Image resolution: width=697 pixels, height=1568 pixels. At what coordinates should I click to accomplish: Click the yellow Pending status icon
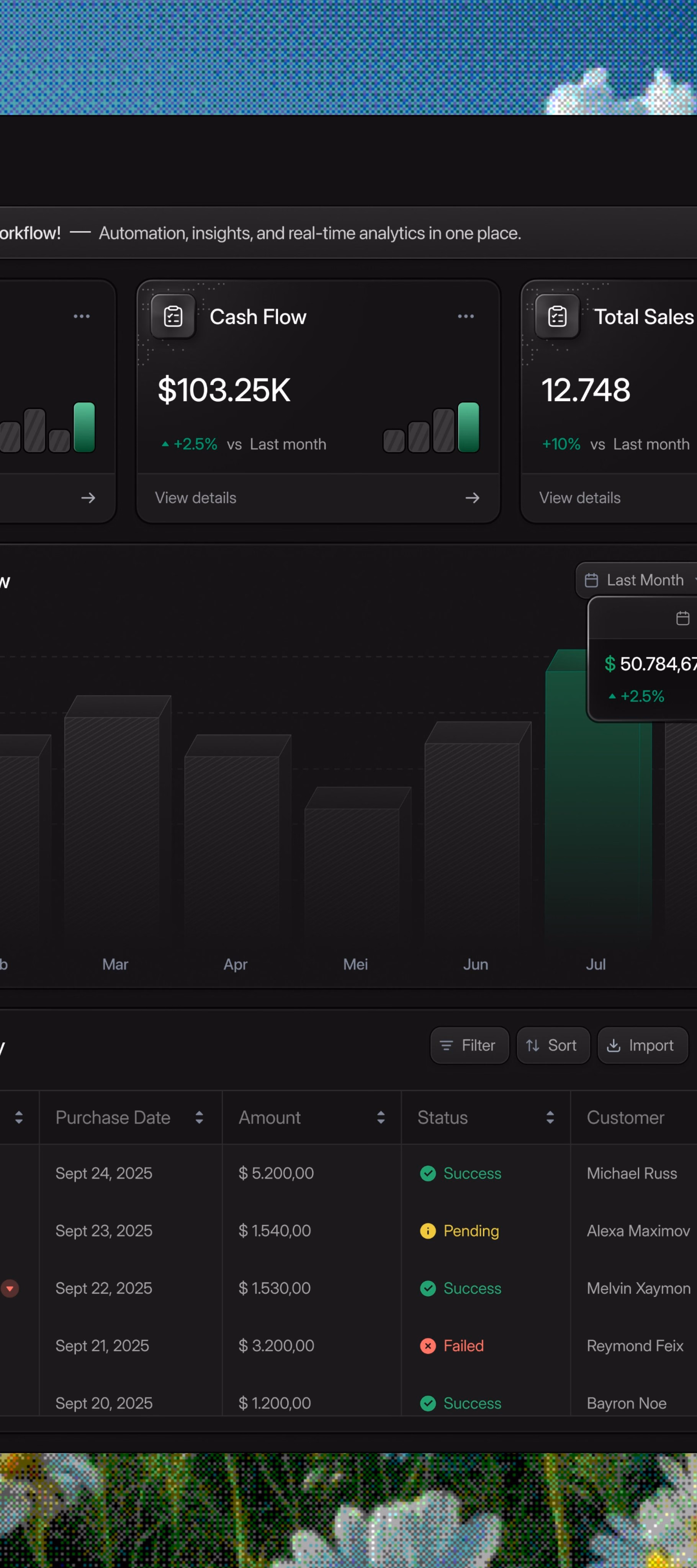coord(428,1231)
